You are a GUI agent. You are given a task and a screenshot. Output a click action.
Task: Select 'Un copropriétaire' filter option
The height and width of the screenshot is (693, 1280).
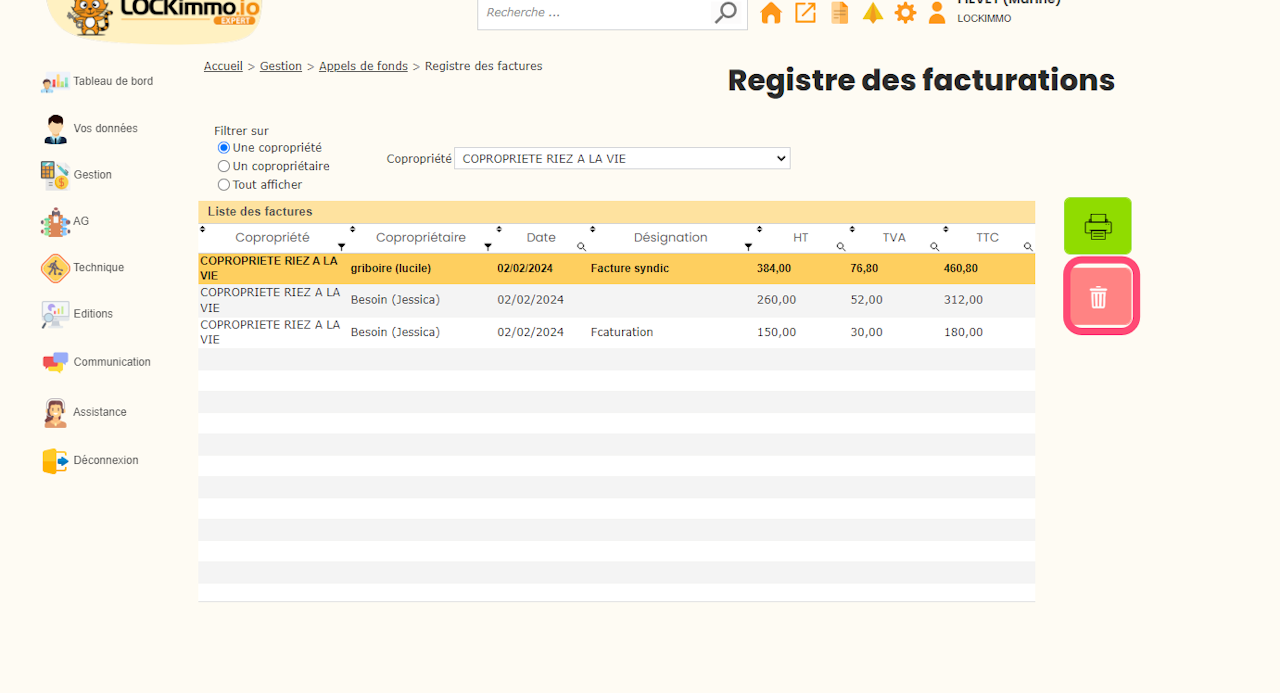click(224, 166)
